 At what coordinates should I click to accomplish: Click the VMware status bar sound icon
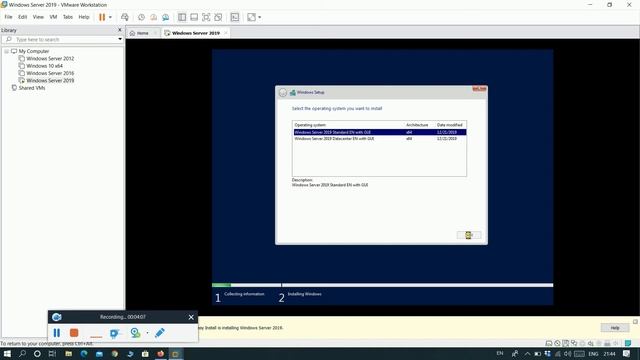(591, 343)
